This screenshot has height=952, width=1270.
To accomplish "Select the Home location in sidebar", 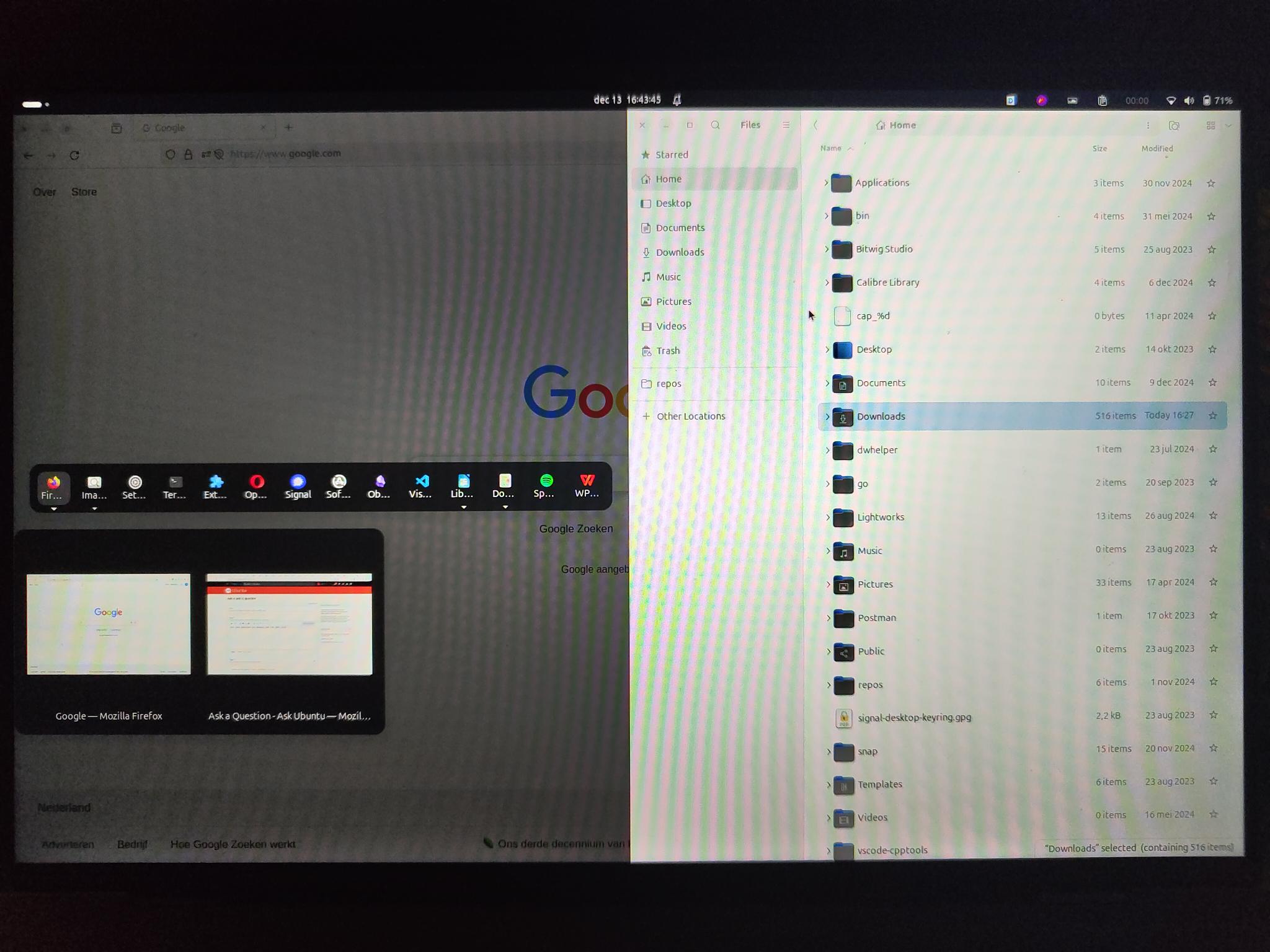I will pos(670,178).
